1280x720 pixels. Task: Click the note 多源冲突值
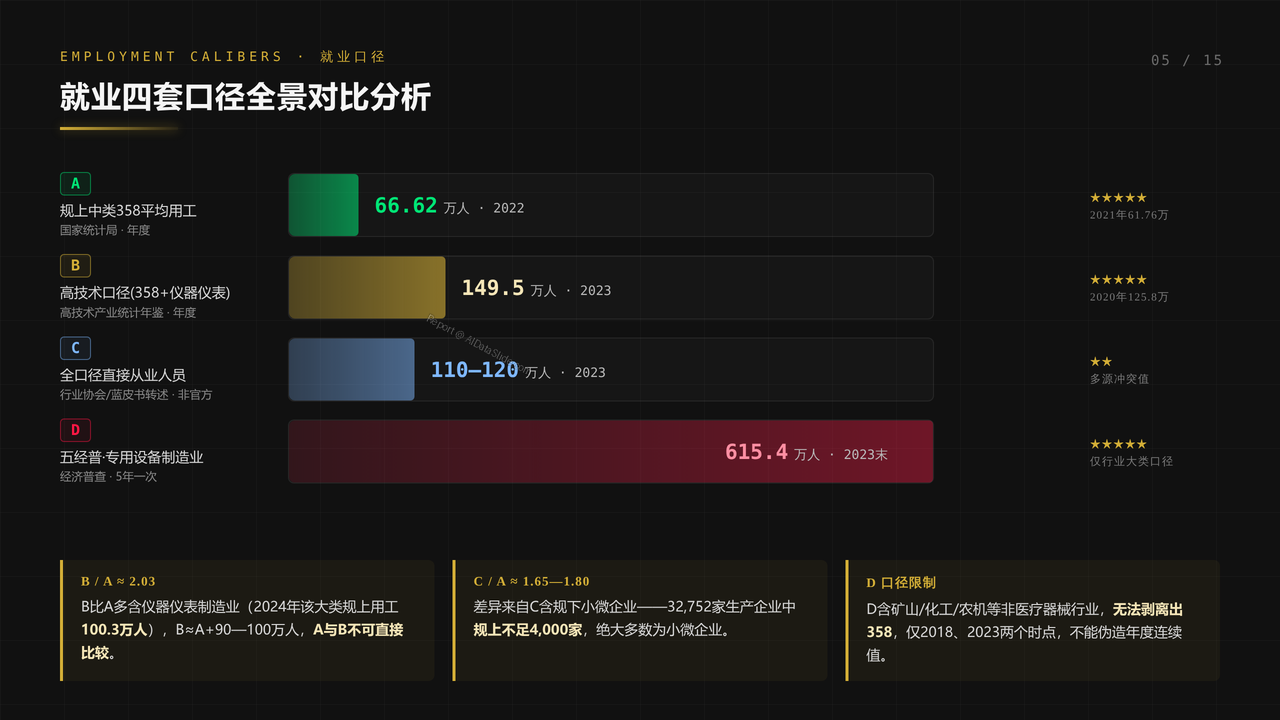click(x=1120, y=379)
